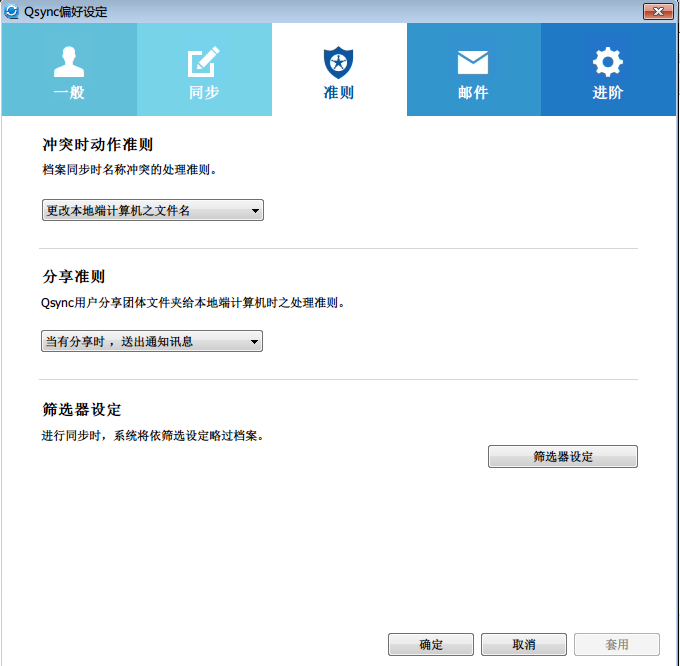The image size is (680, 666).
Task: Click the 进阶 tab label
Action: 608,92
